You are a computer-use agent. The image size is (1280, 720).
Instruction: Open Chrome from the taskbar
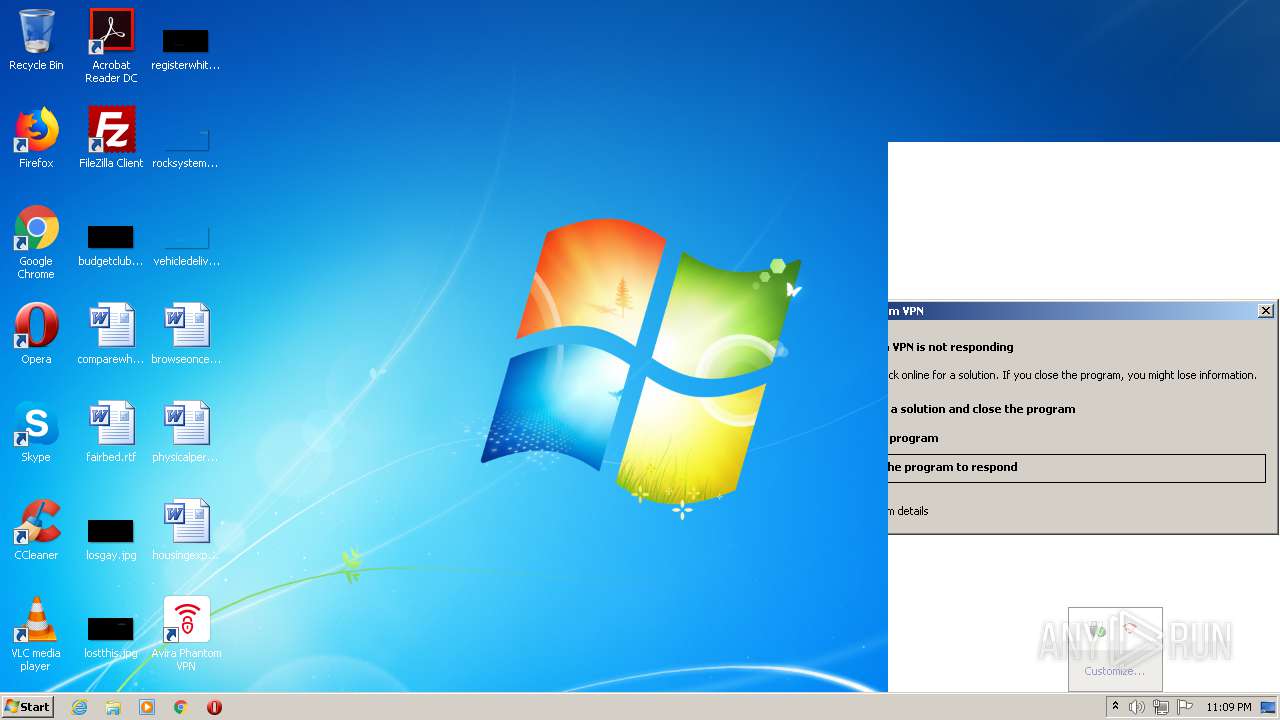181,707
